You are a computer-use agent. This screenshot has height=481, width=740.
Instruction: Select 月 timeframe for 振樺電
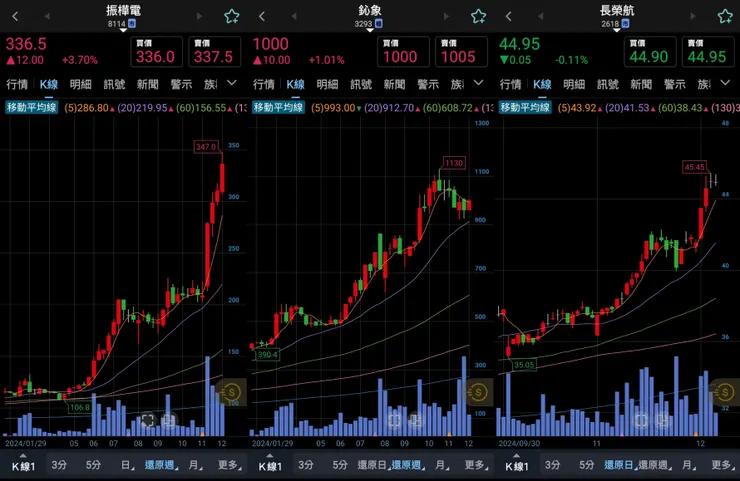click(x=194, y=465)
